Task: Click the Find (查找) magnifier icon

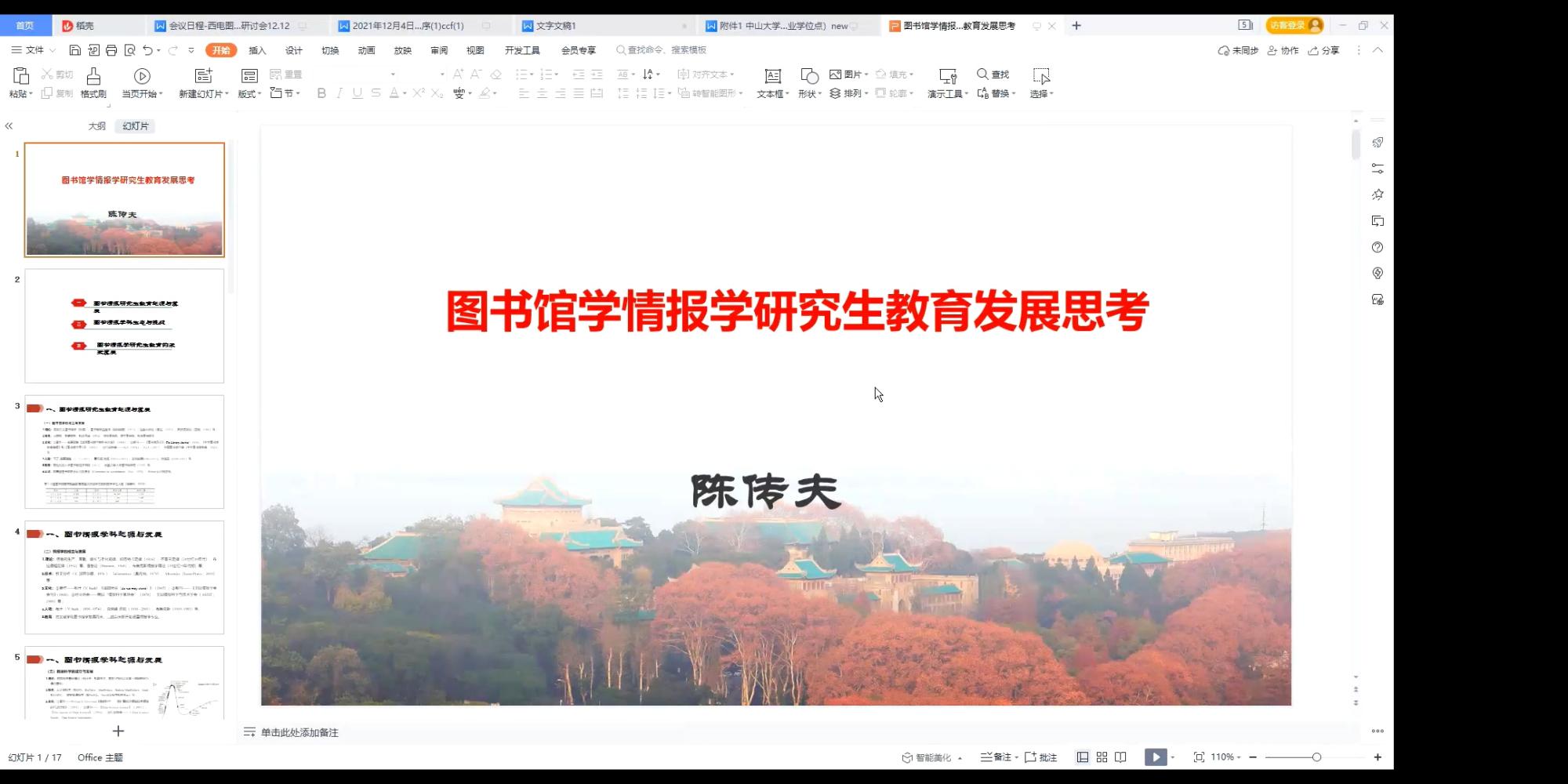Action: click(x=982, y=74)
